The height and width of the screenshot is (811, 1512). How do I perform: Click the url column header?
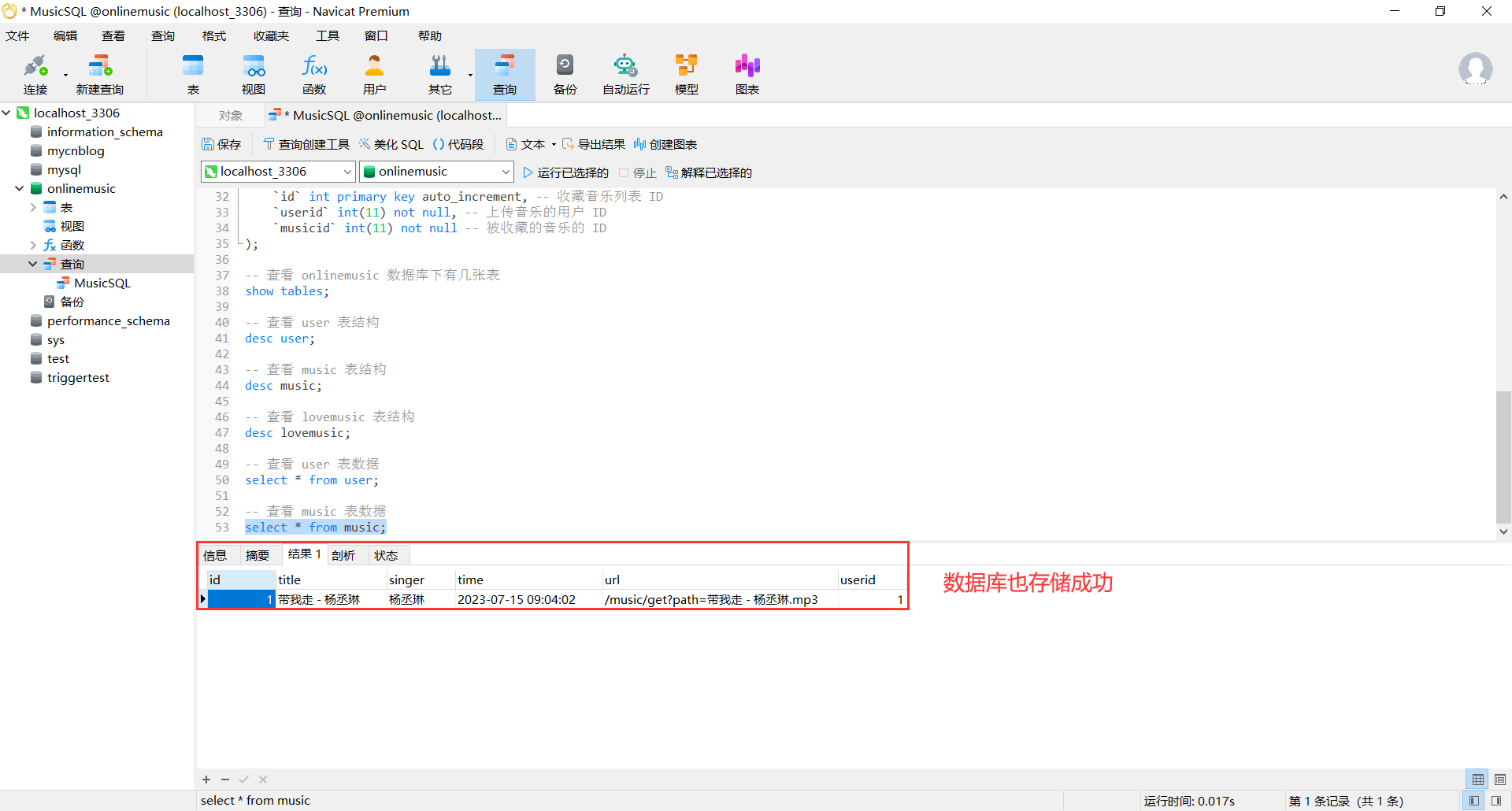(720, 580)
